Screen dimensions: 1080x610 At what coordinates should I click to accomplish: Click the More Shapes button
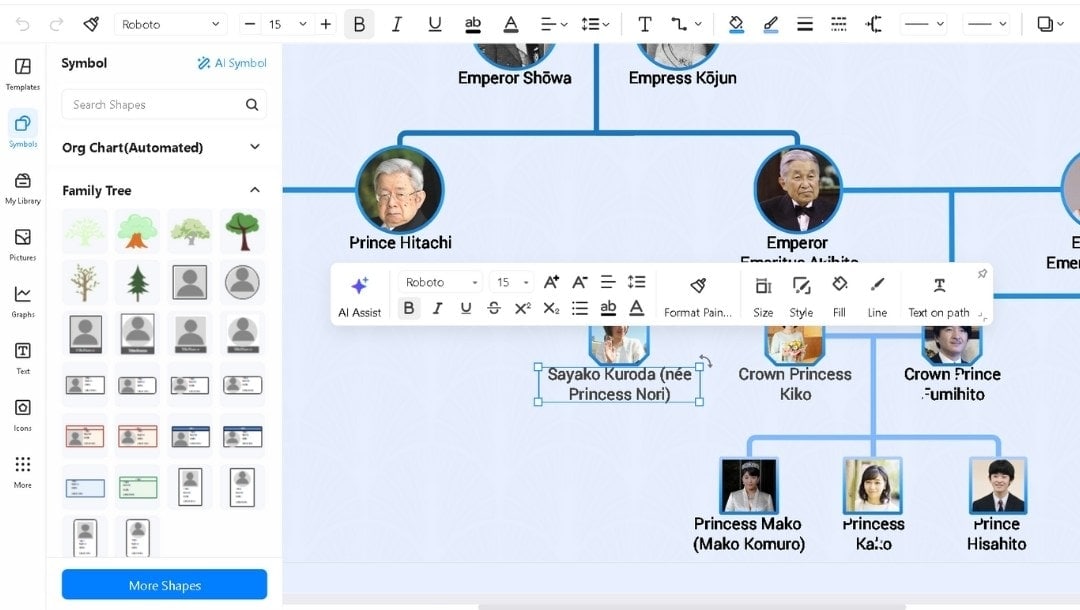pos(164,584)
